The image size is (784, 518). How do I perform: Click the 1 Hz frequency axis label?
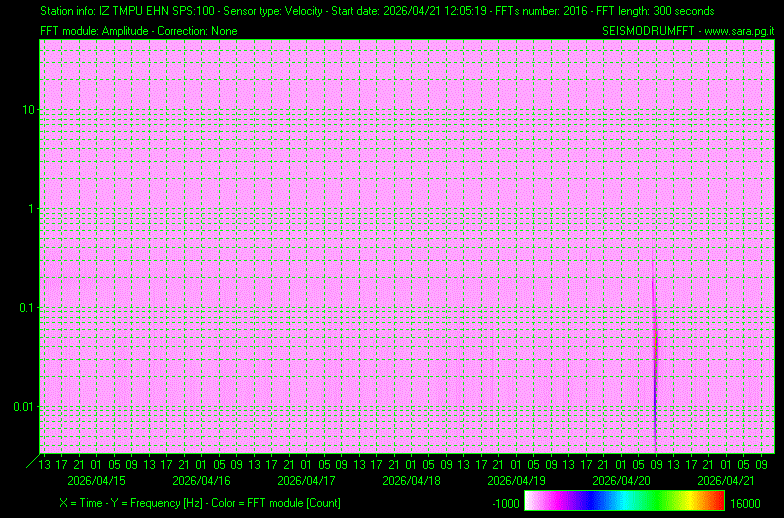click(x=33, y=208)
